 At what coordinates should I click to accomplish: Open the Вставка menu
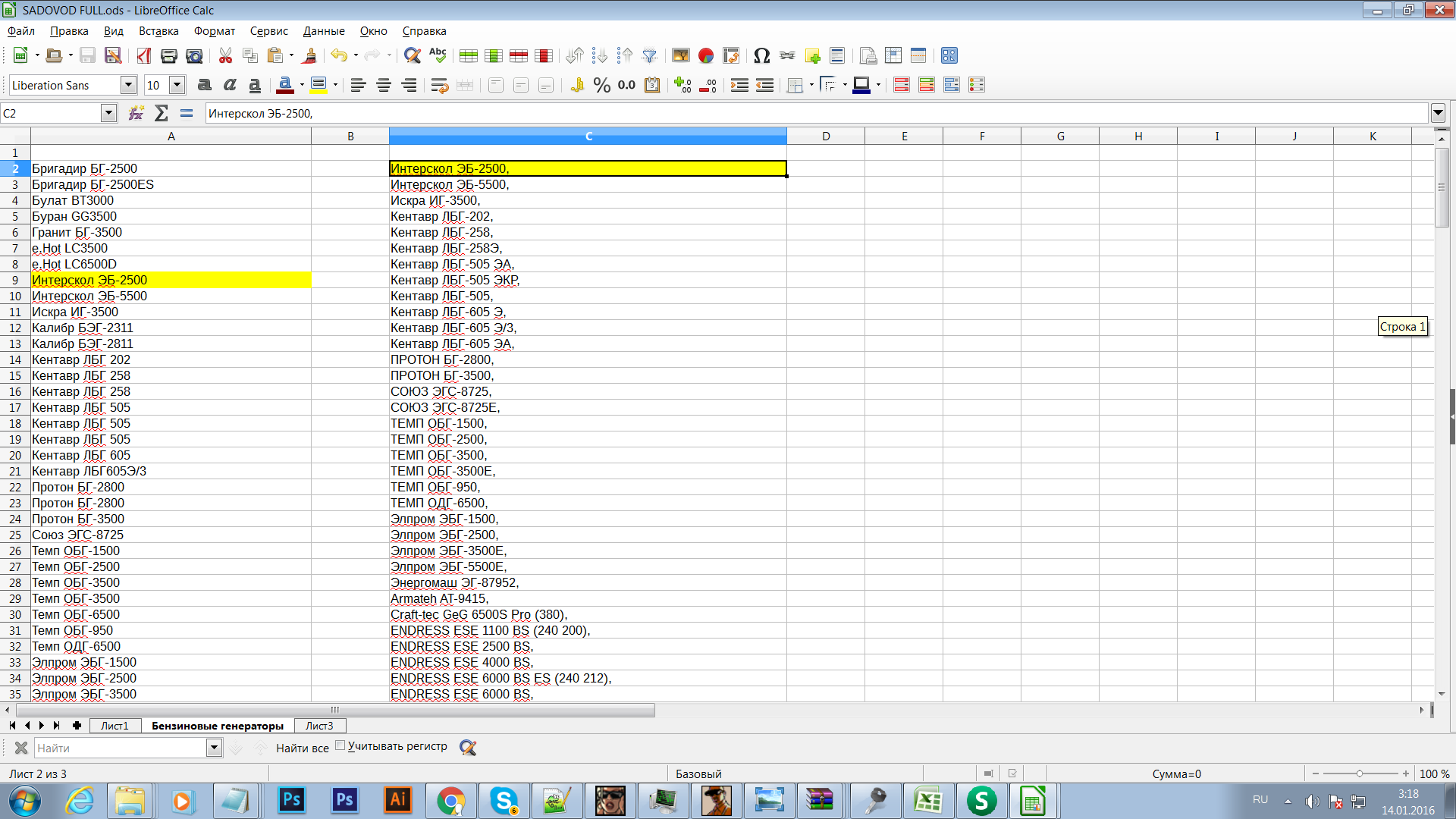pyautogui.click(x=158, y=31)
